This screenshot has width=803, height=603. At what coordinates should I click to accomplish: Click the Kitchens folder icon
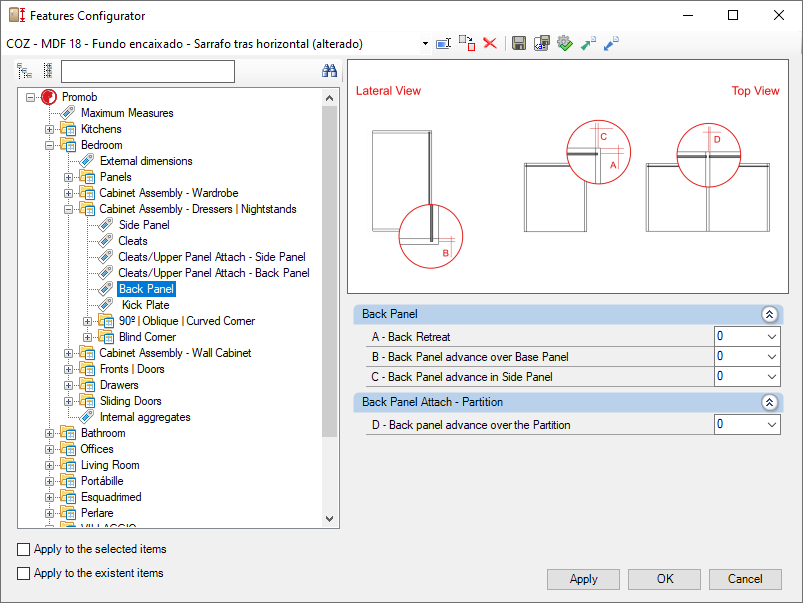68,129
